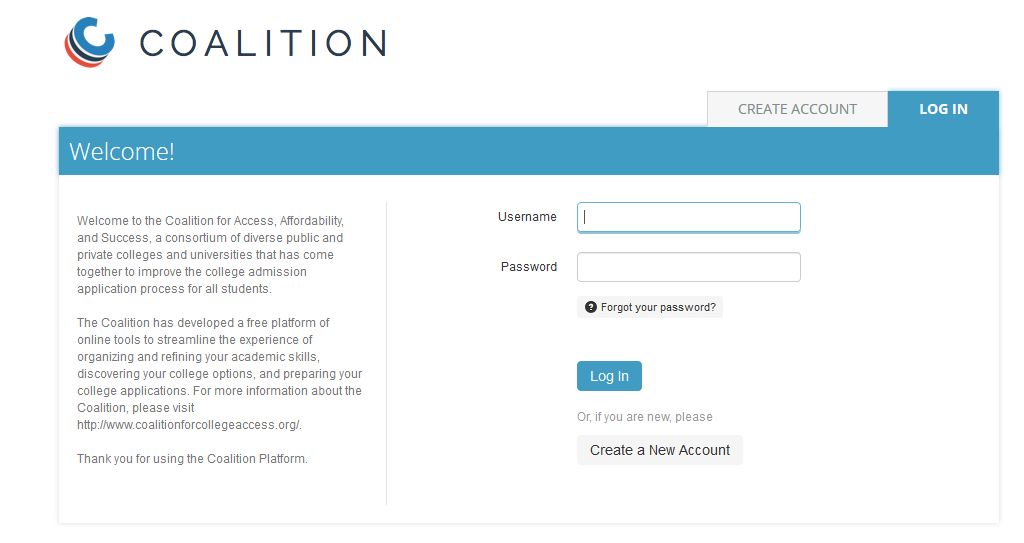
Task: Click the Password field label
Action: (x=528, y=267)
